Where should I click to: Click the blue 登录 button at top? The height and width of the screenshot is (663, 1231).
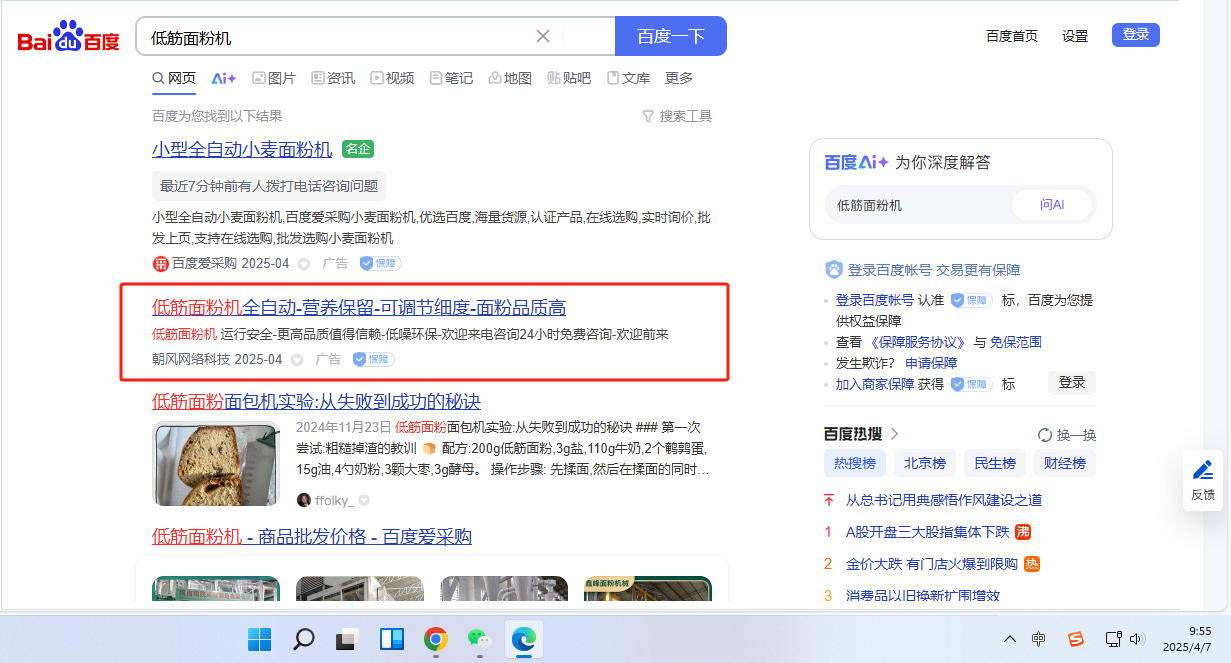point(1136,35)
